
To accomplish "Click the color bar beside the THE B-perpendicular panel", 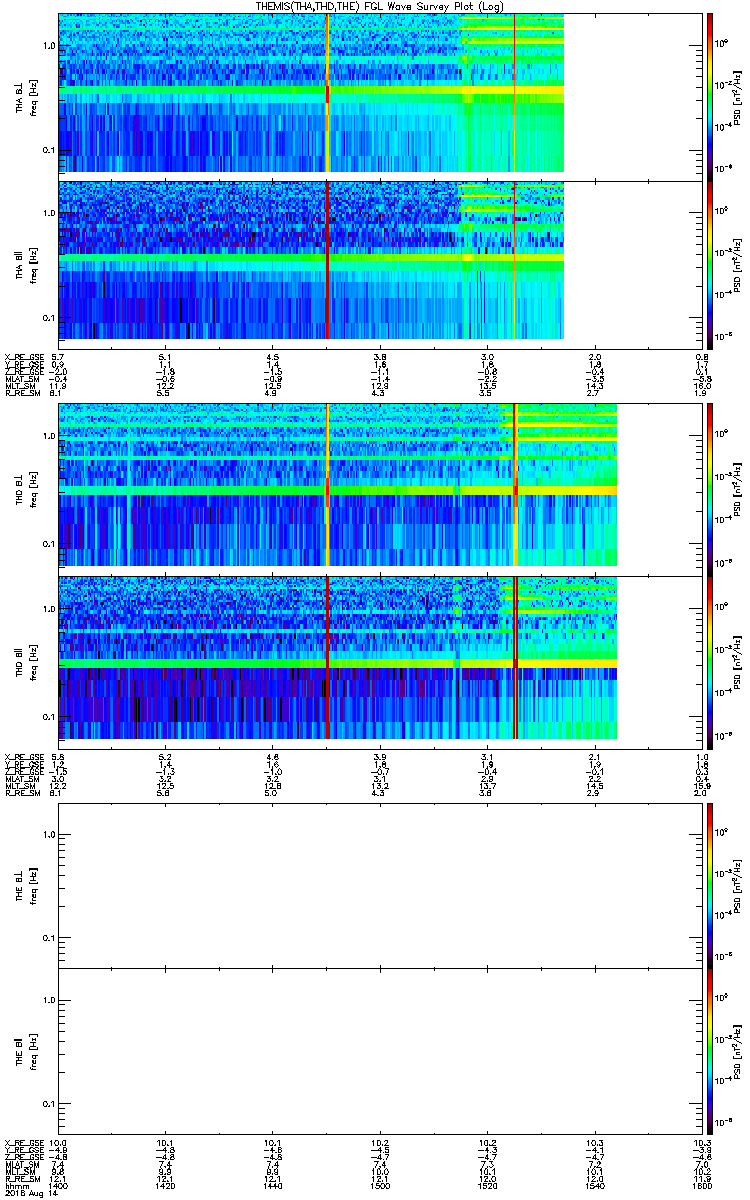I will point(710,885).
